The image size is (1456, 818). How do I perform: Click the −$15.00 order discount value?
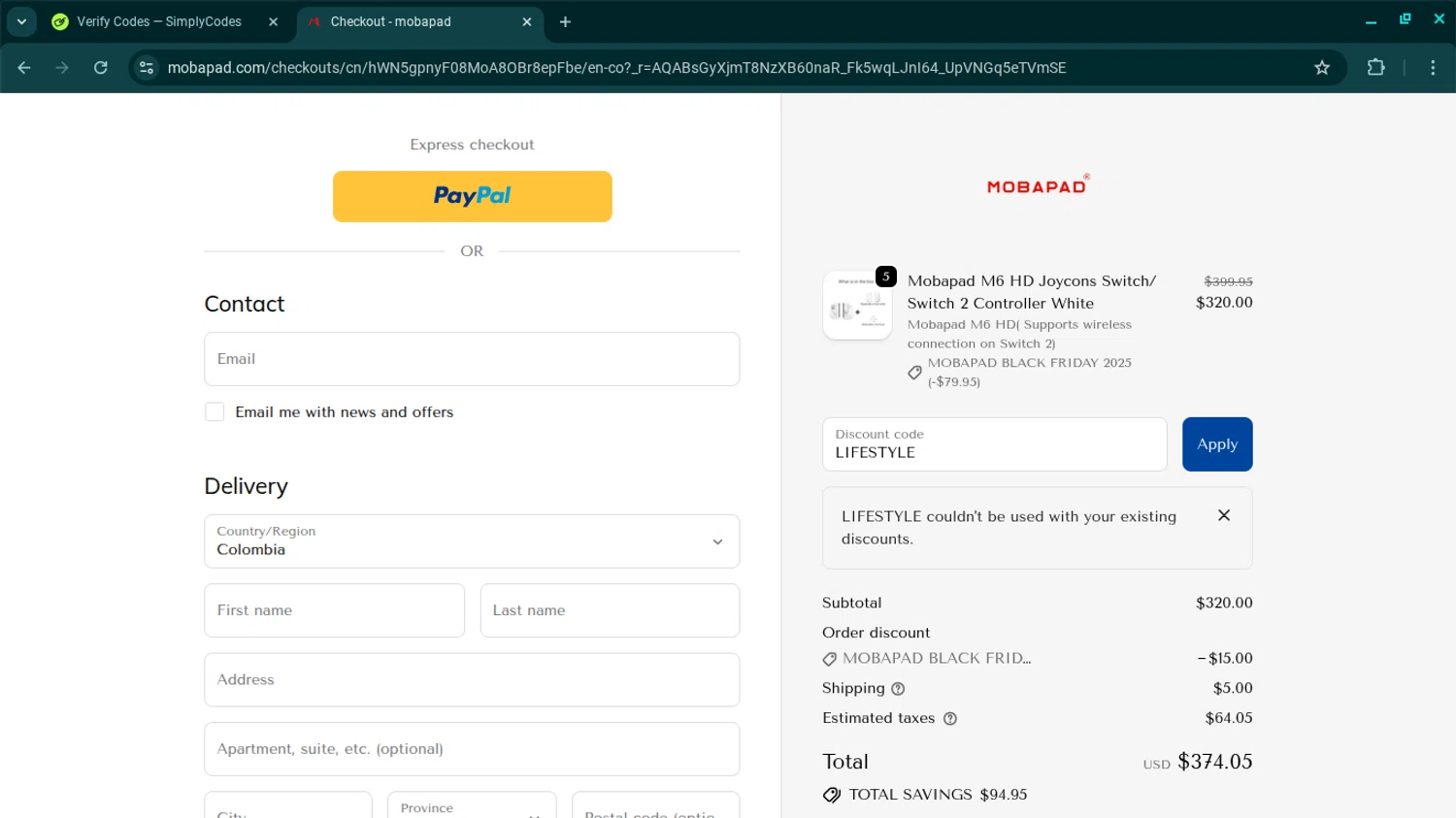pos(1225,658)
